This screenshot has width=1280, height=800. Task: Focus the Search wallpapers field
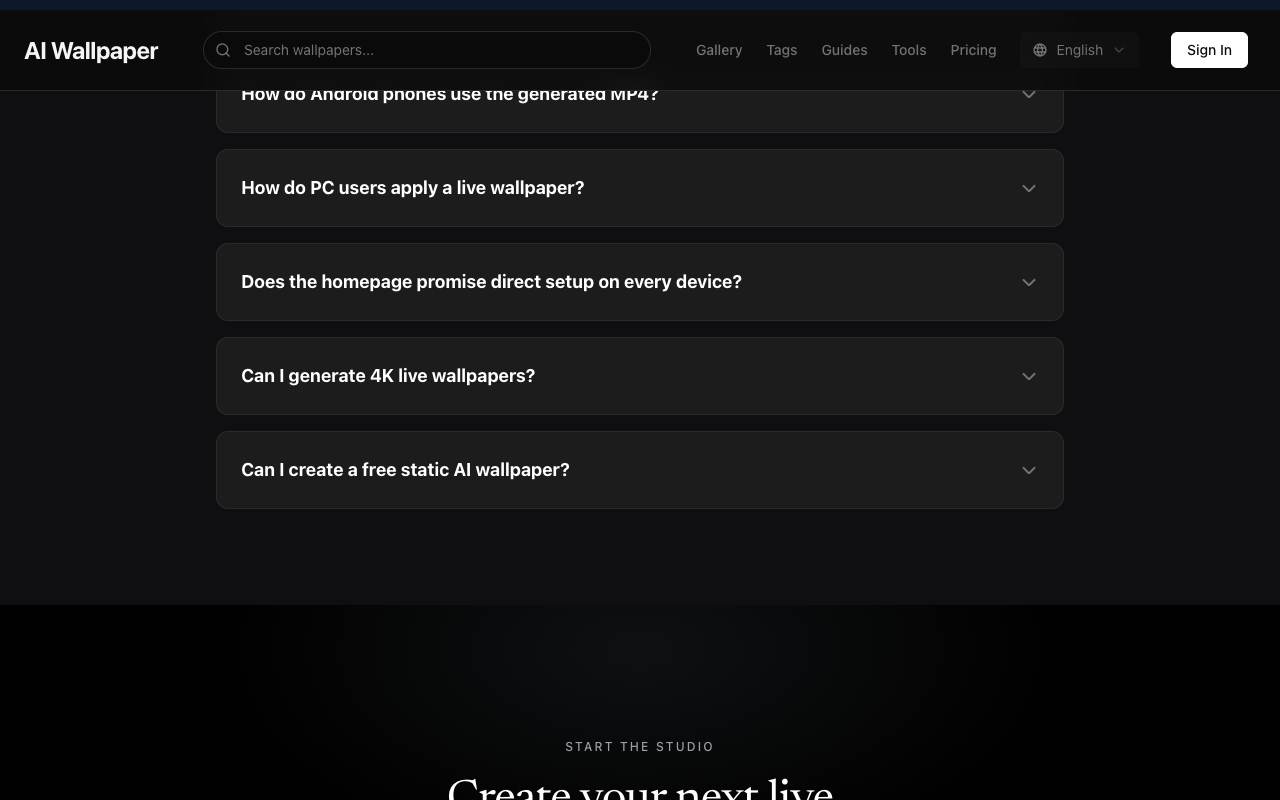click(x=427, y=50)
